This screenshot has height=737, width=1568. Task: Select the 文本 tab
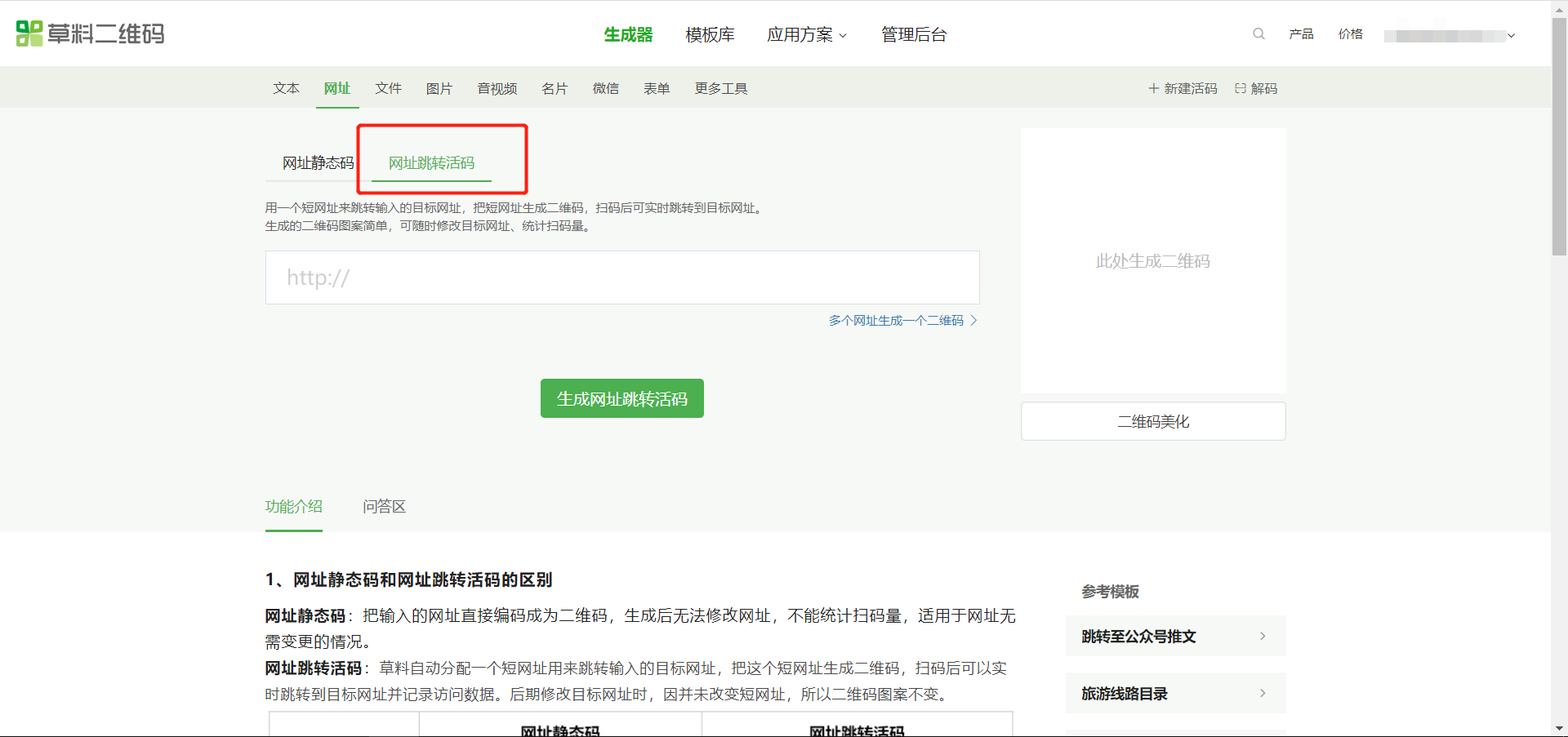pos(286,88)
